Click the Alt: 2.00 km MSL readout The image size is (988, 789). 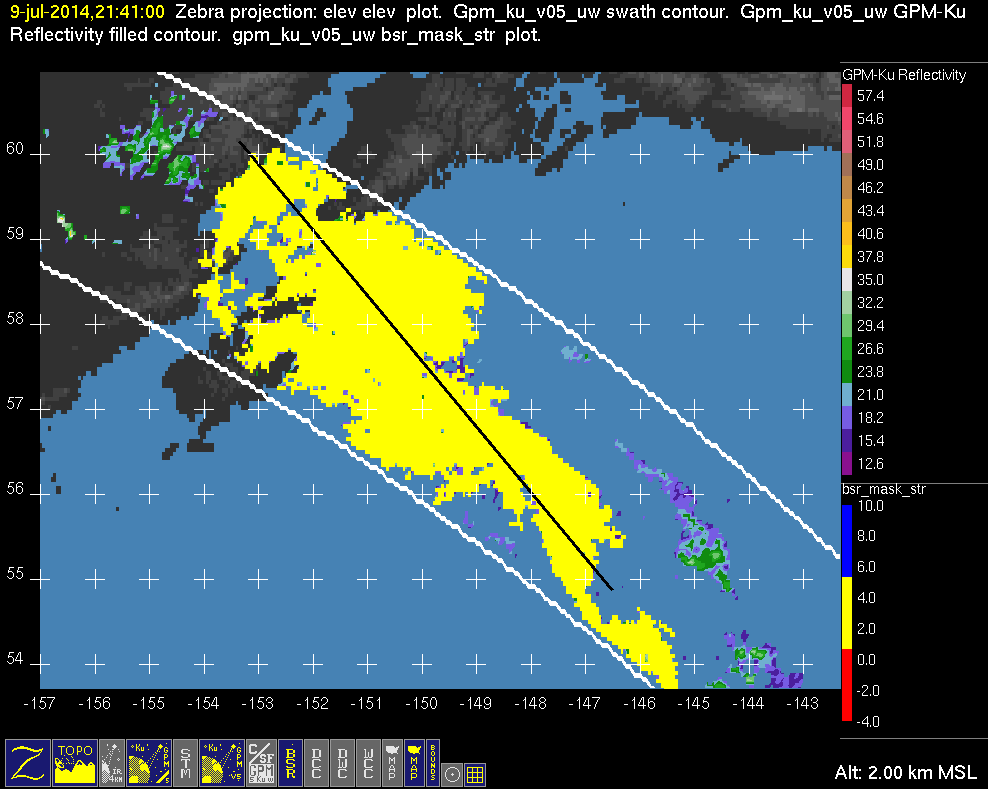[x=905, y=772]
